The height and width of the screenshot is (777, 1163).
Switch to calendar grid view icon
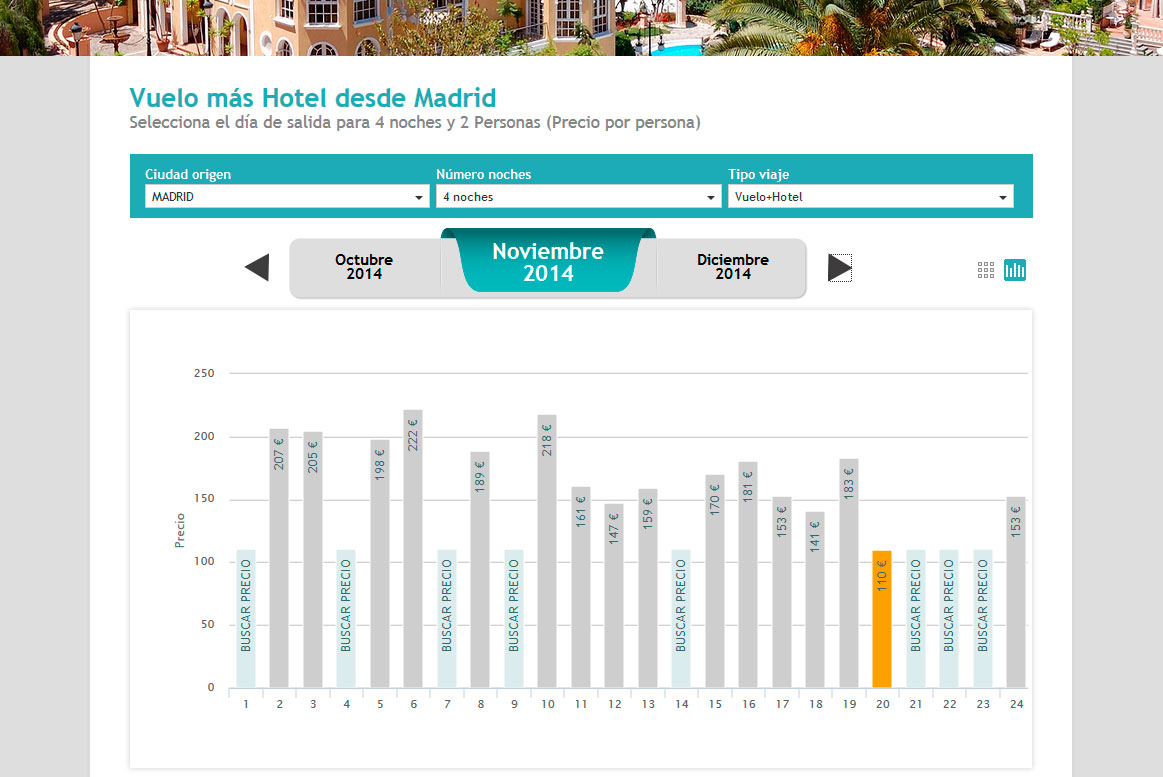[x=986, y=270]
